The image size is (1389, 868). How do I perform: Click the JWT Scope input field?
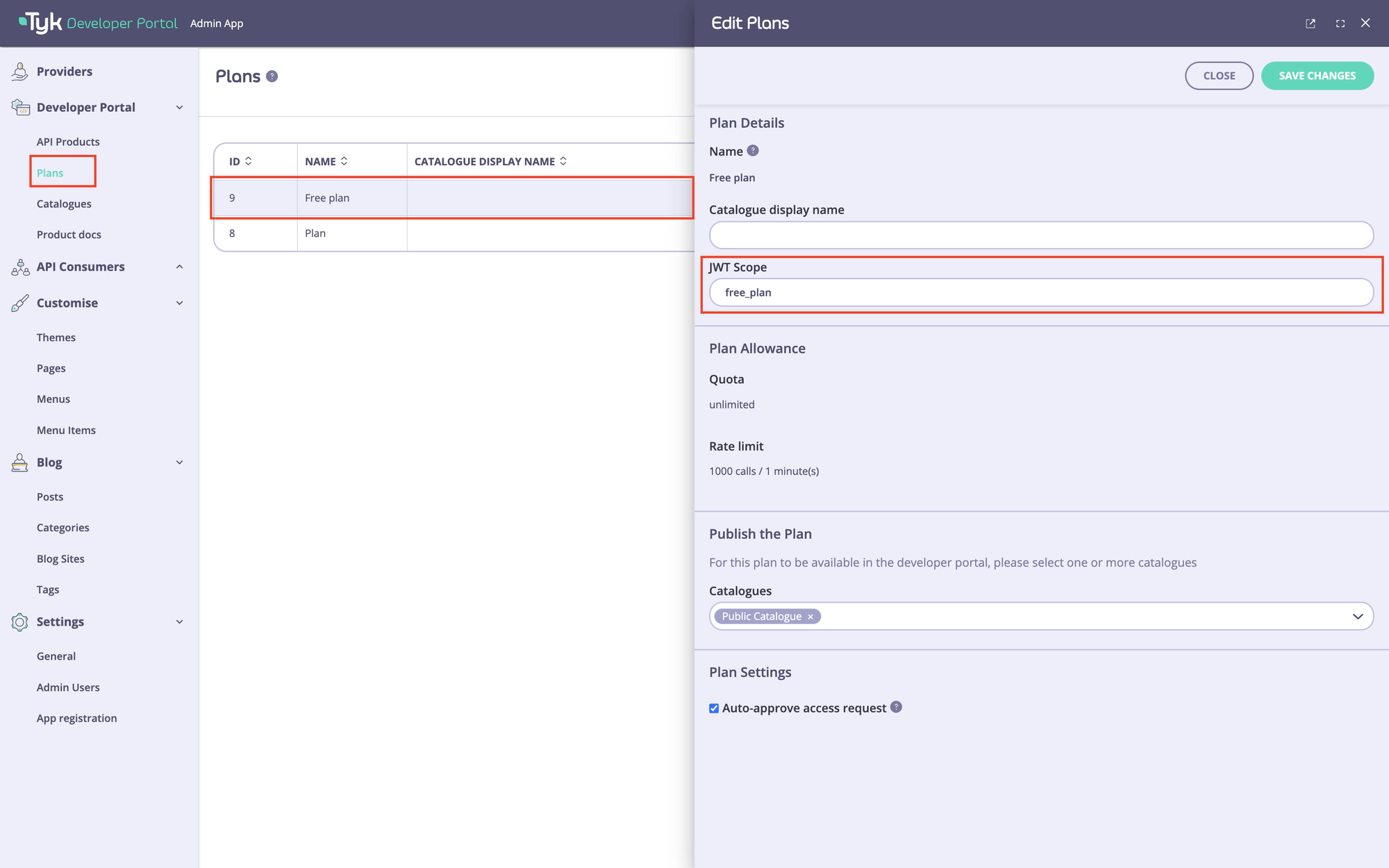pyautogui.click(x=1041, y=292)
